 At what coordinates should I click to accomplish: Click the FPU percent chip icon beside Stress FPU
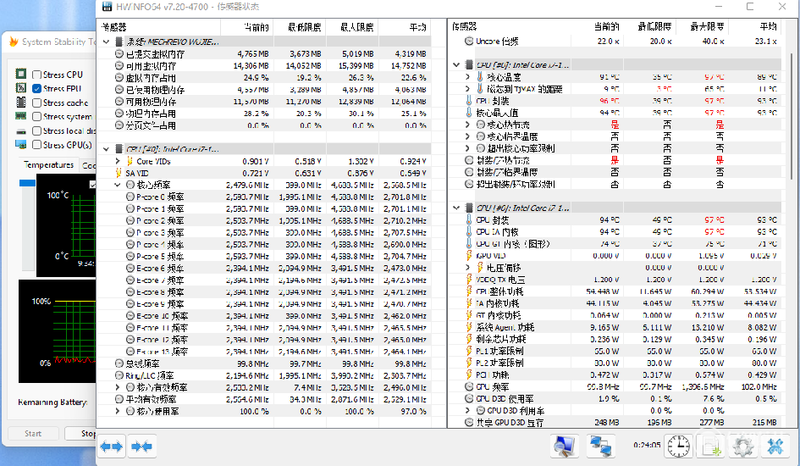tap(21, 88)
